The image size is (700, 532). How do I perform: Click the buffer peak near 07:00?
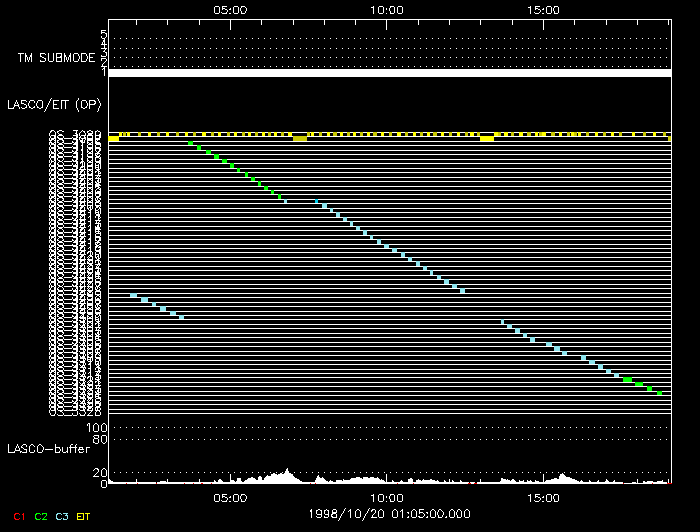287,472
